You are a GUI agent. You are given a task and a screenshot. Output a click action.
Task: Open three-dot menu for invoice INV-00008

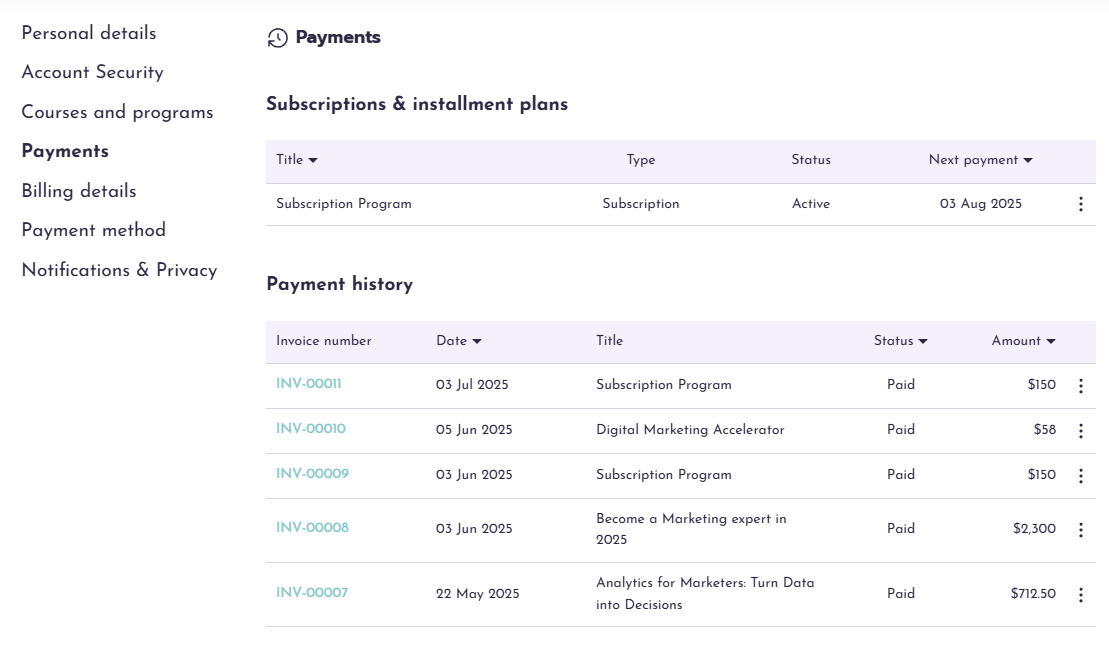1080,530
